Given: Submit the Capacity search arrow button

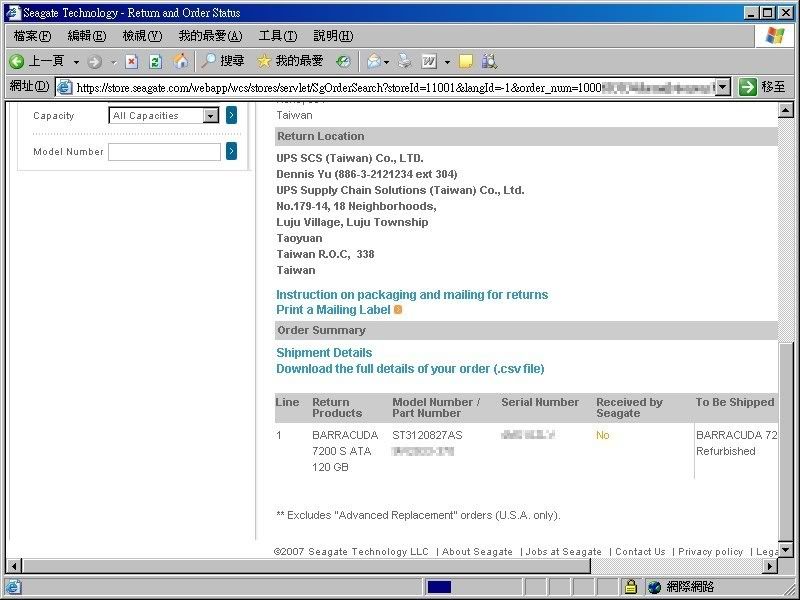Looking at the screenshot, I should coord(231,115).
